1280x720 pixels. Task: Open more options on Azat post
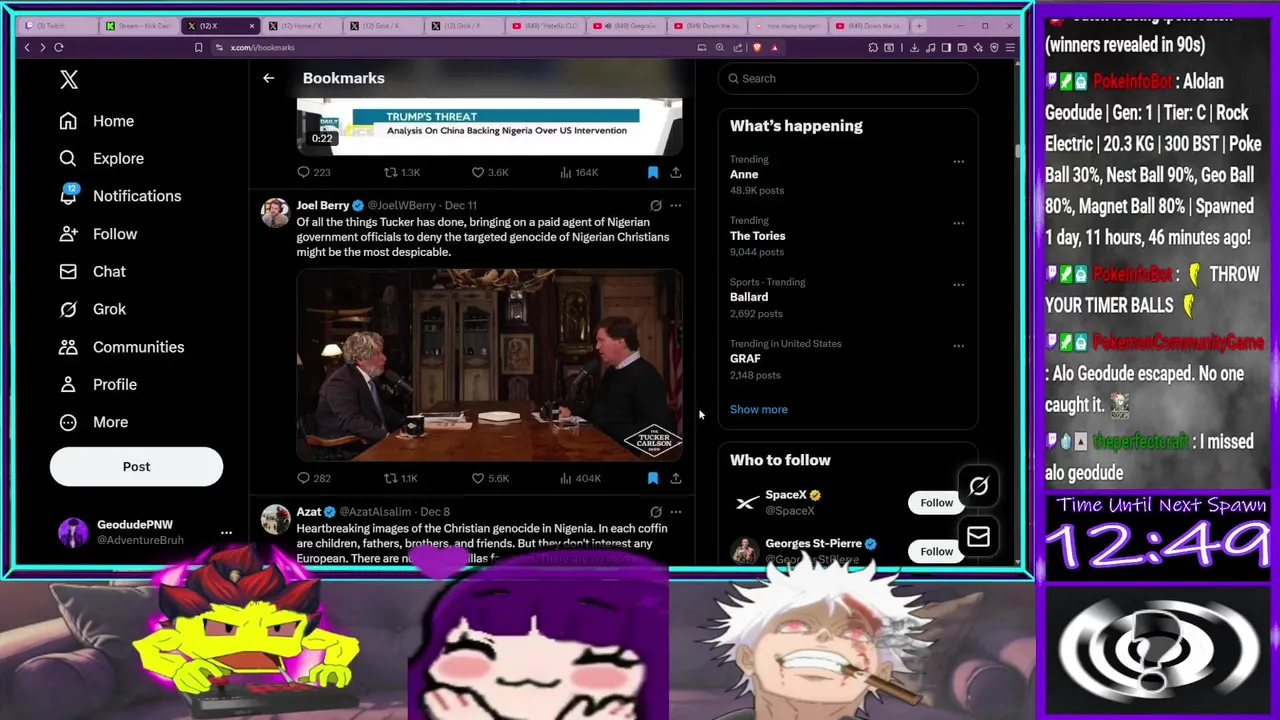[676, 512]
